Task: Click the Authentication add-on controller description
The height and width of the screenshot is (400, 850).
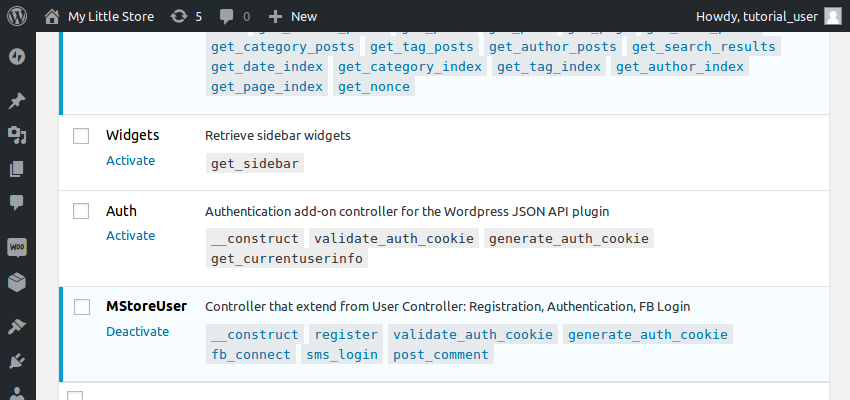Action: tap(407, 211)
